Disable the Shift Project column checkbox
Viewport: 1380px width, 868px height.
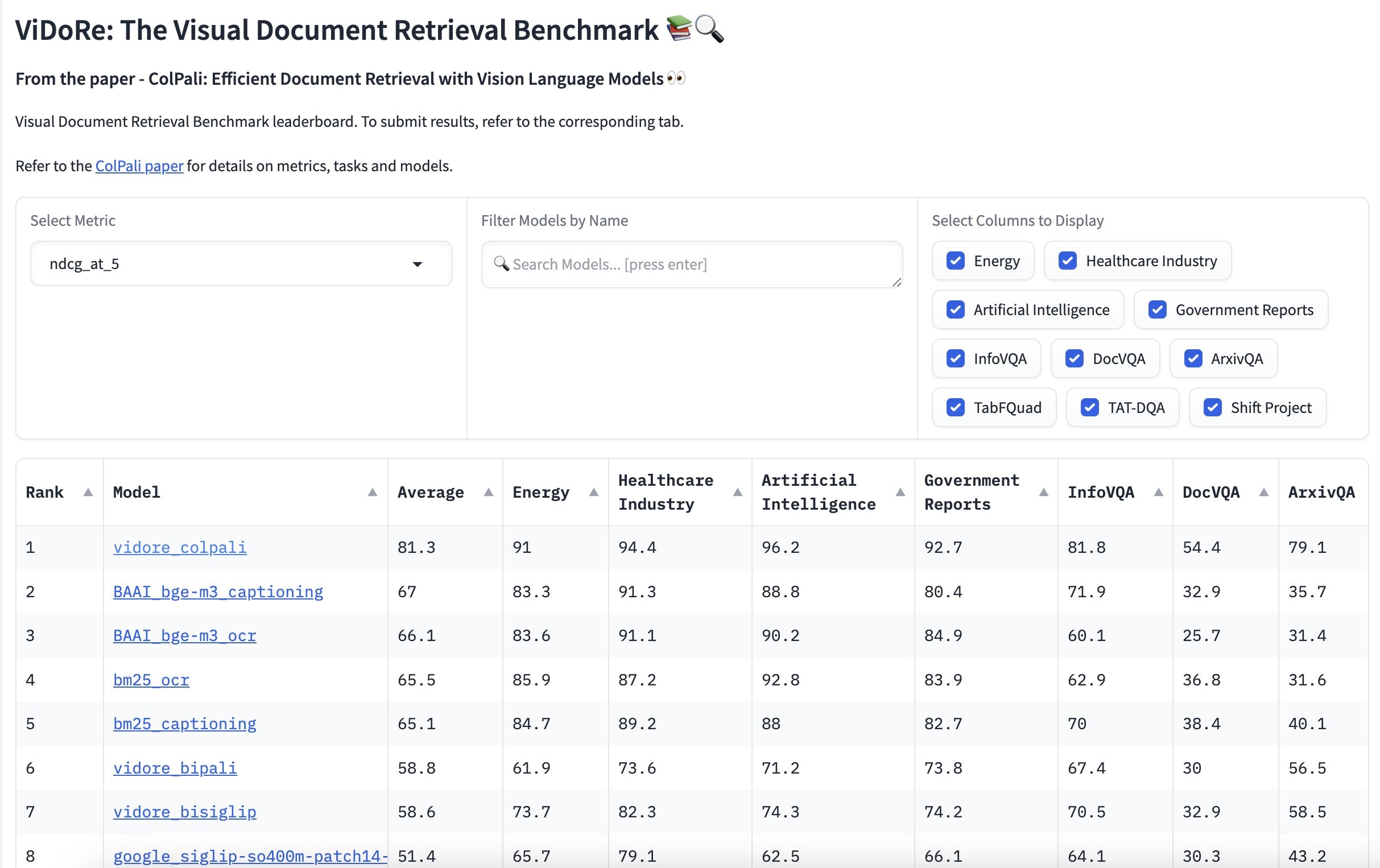(1212, 407)
